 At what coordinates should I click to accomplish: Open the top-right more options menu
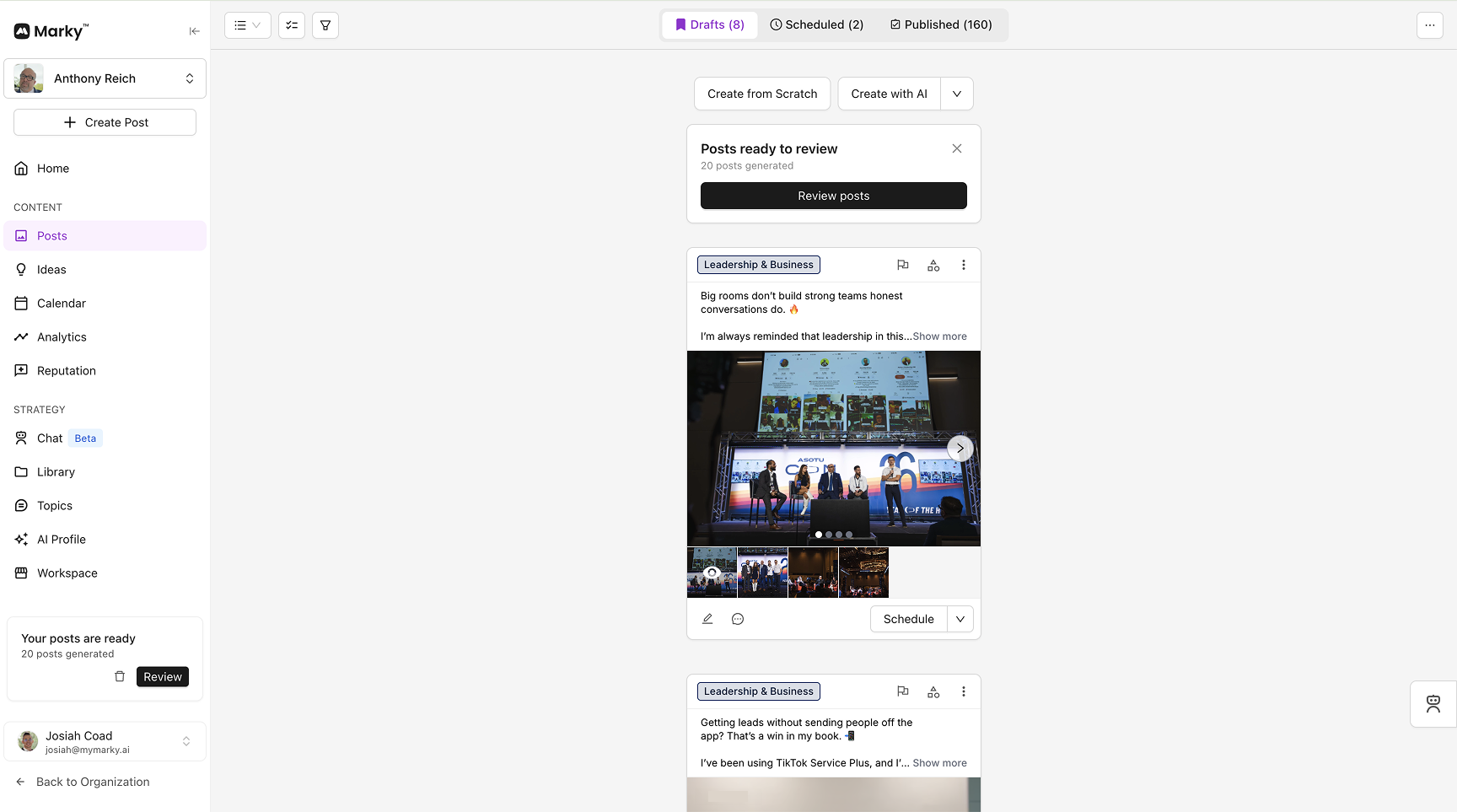[x=1430, y=25]
